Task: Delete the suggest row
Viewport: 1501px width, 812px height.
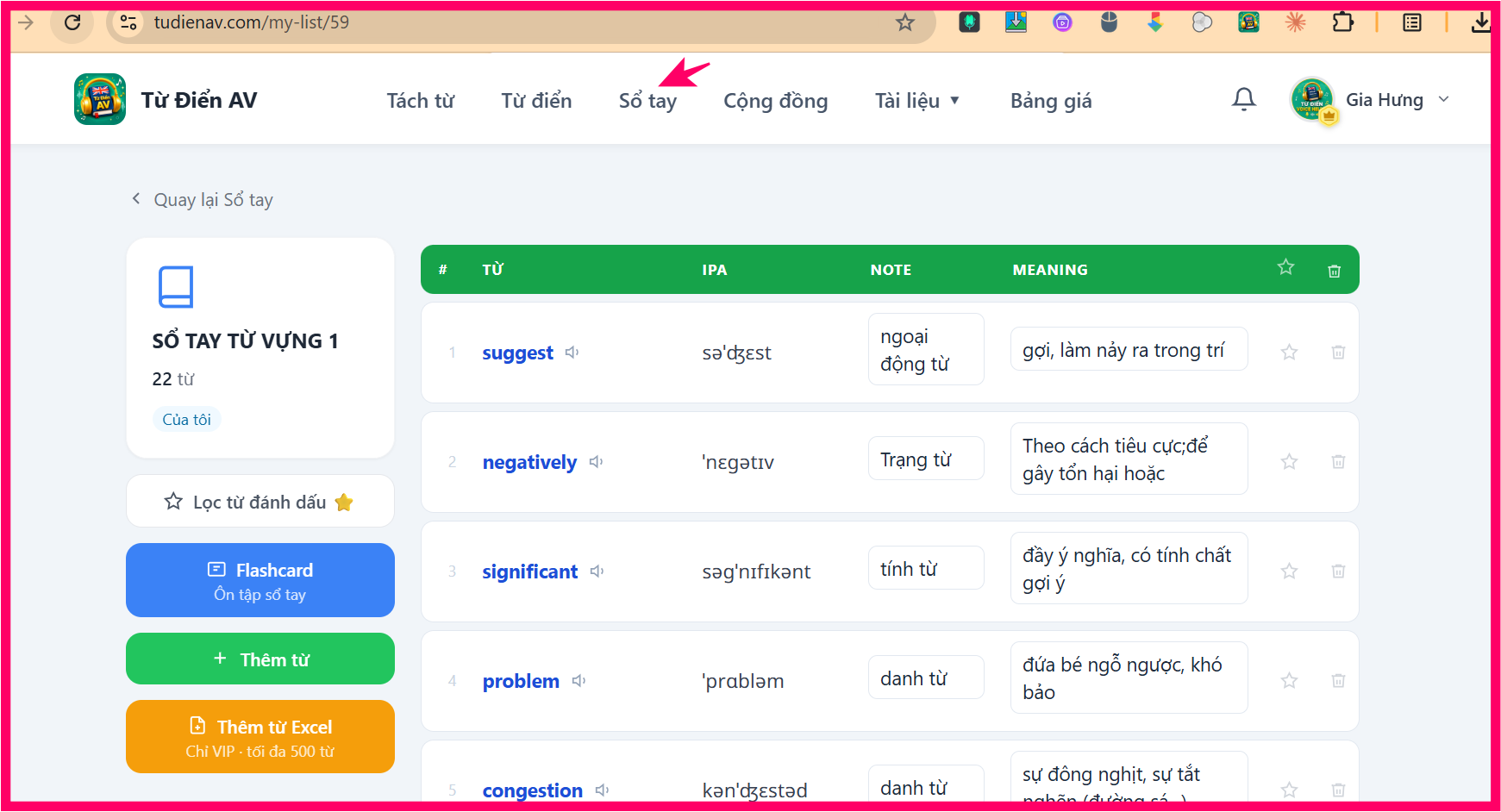Action: click(x=1338, y=352)
